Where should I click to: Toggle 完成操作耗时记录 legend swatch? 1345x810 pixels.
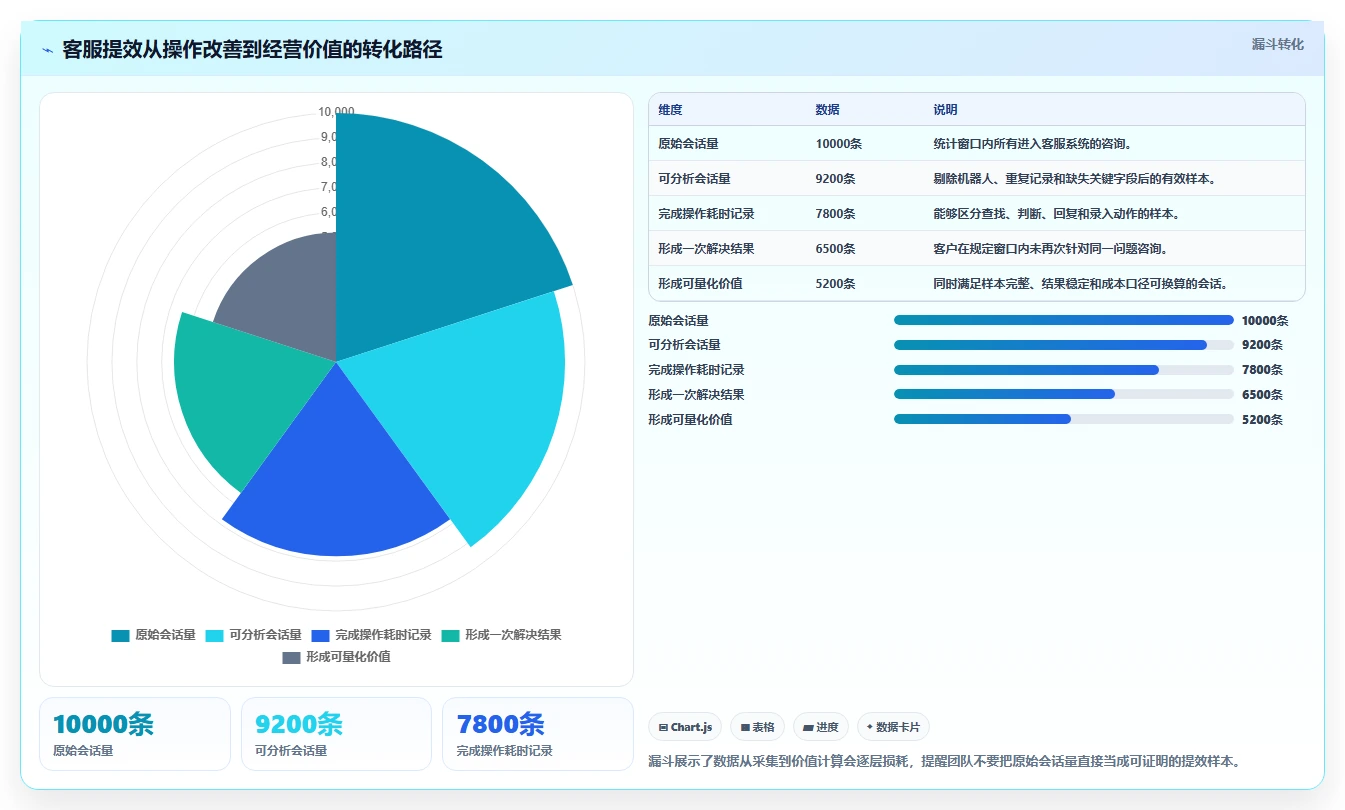(321, 635)
